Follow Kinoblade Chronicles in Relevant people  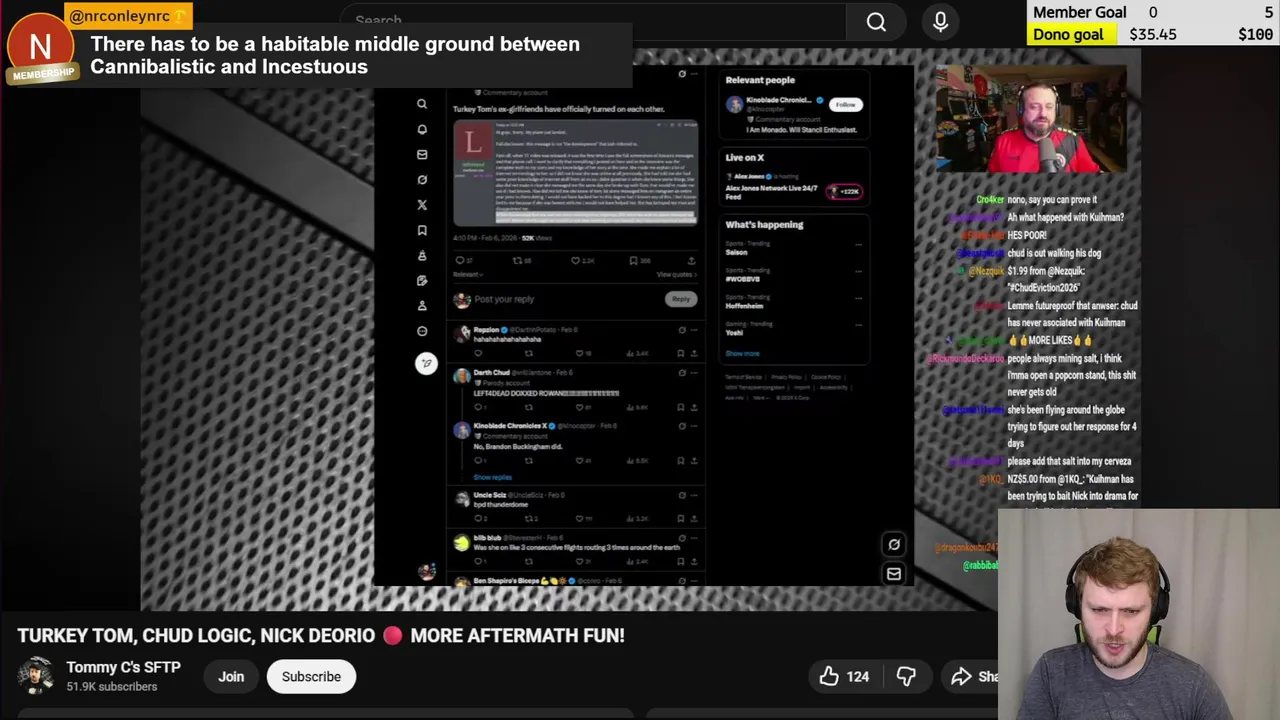point(845,104)
